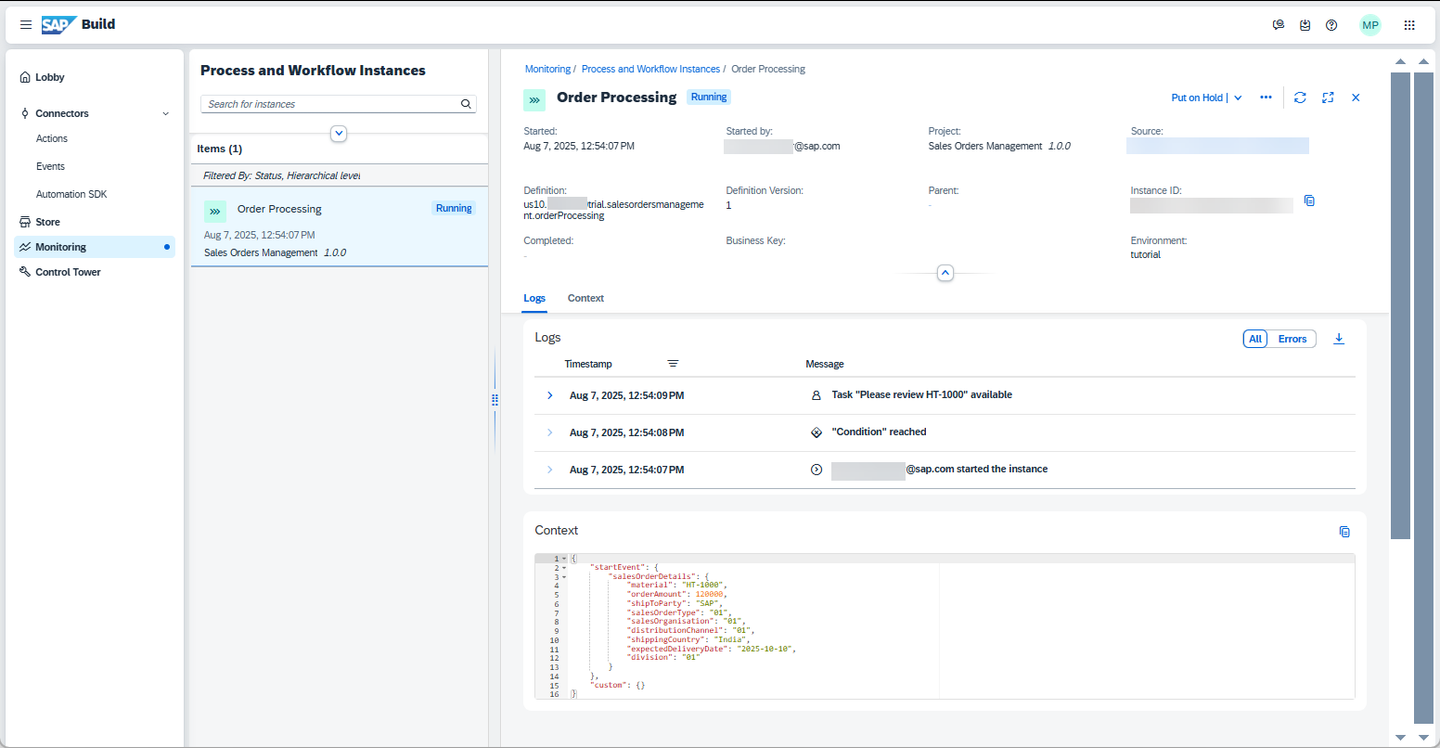Click the start event icon in last log row
Screen dimensions: 1440x748
[x=816, y=469]
